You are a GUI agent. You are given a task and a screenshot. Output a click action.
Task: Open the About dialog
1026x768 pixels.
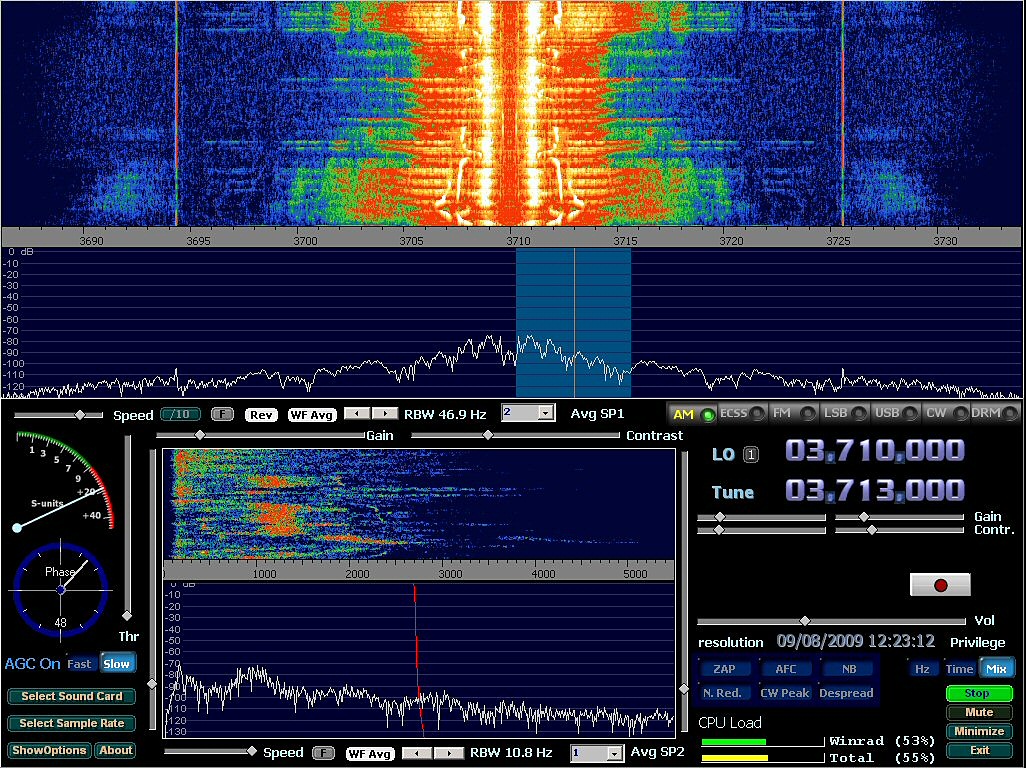pyautogui.click(x=115, y=750)
